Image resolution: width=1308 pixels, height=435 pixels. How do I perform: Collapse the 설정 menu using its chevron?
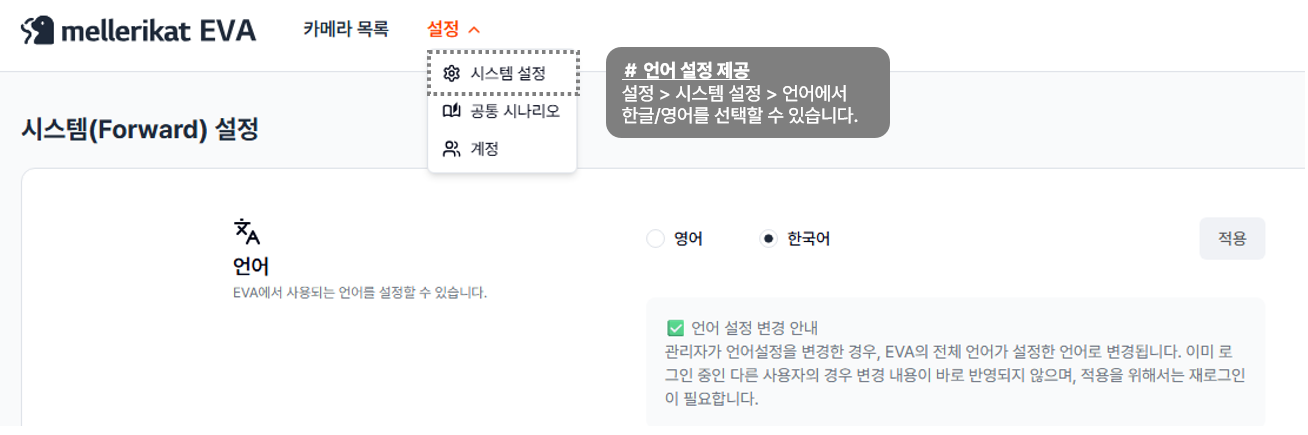[474, 30]
